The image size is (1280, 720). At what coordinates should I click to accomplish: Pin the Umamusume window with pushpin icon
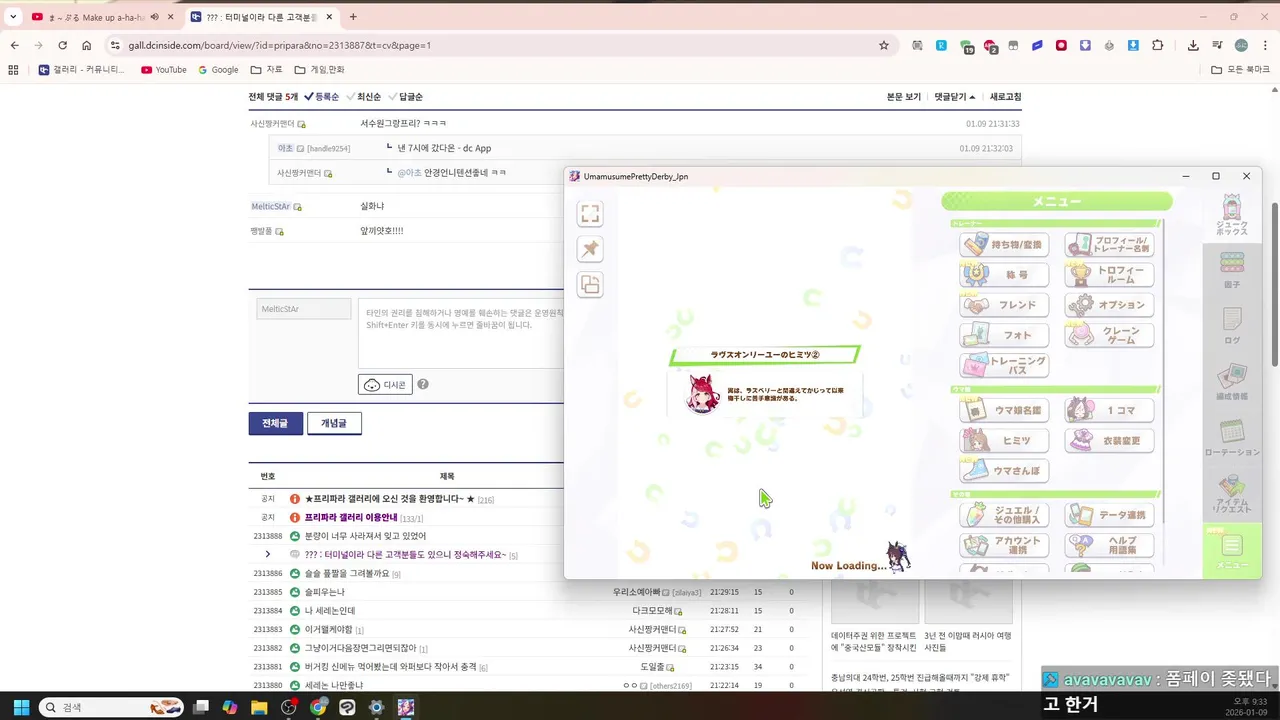click(x=590, y=249)
